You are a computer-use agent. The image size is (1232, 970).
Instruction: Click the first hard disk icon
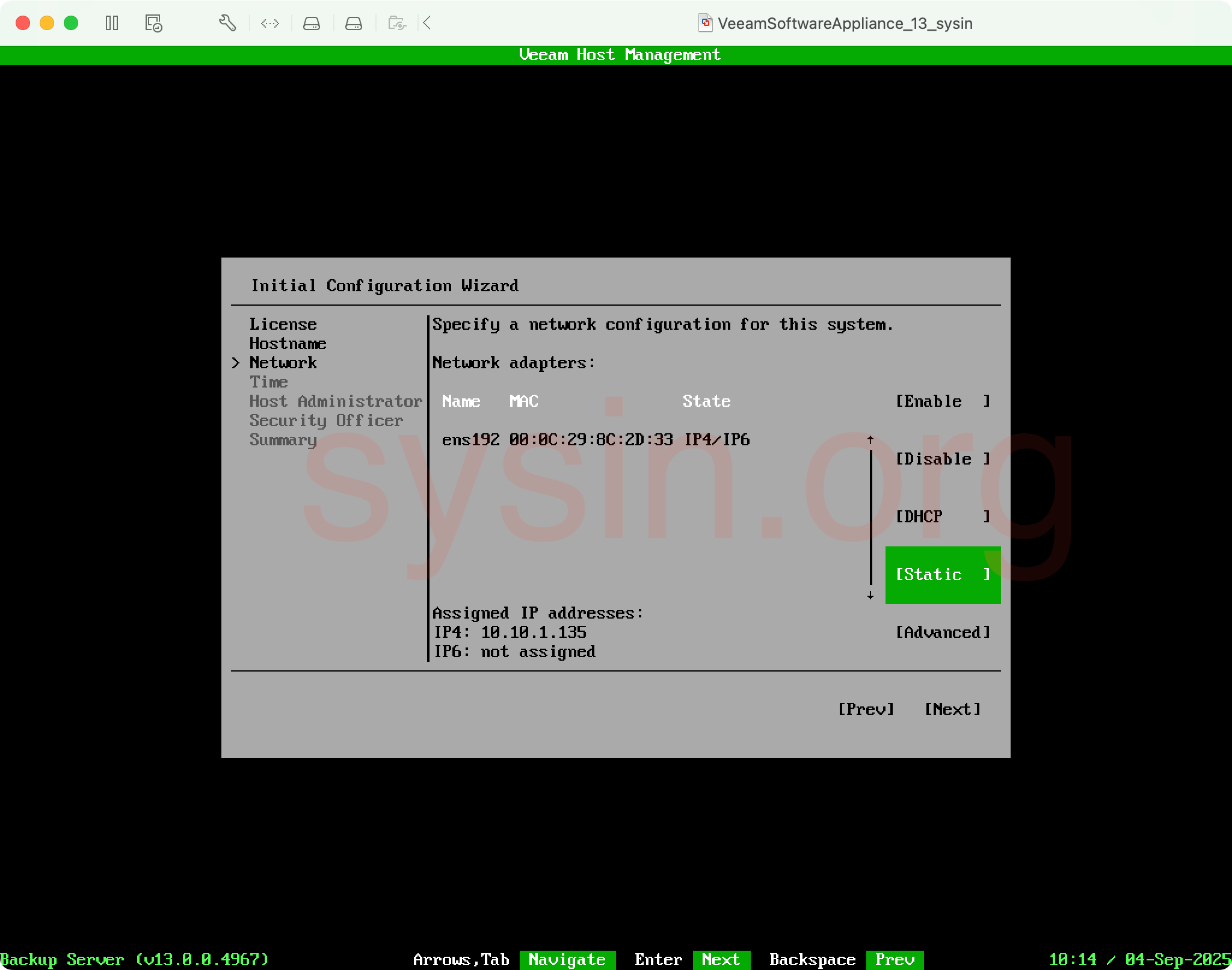(312, 23)
